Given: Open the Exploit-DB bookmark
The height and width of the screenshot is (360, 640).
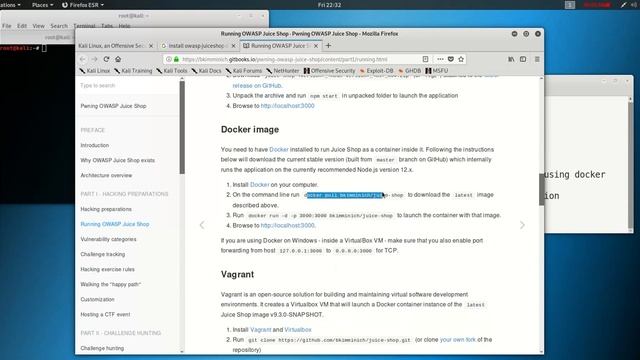Looking at the screenshot, I should pyautogui.click(x=376, y=71).
